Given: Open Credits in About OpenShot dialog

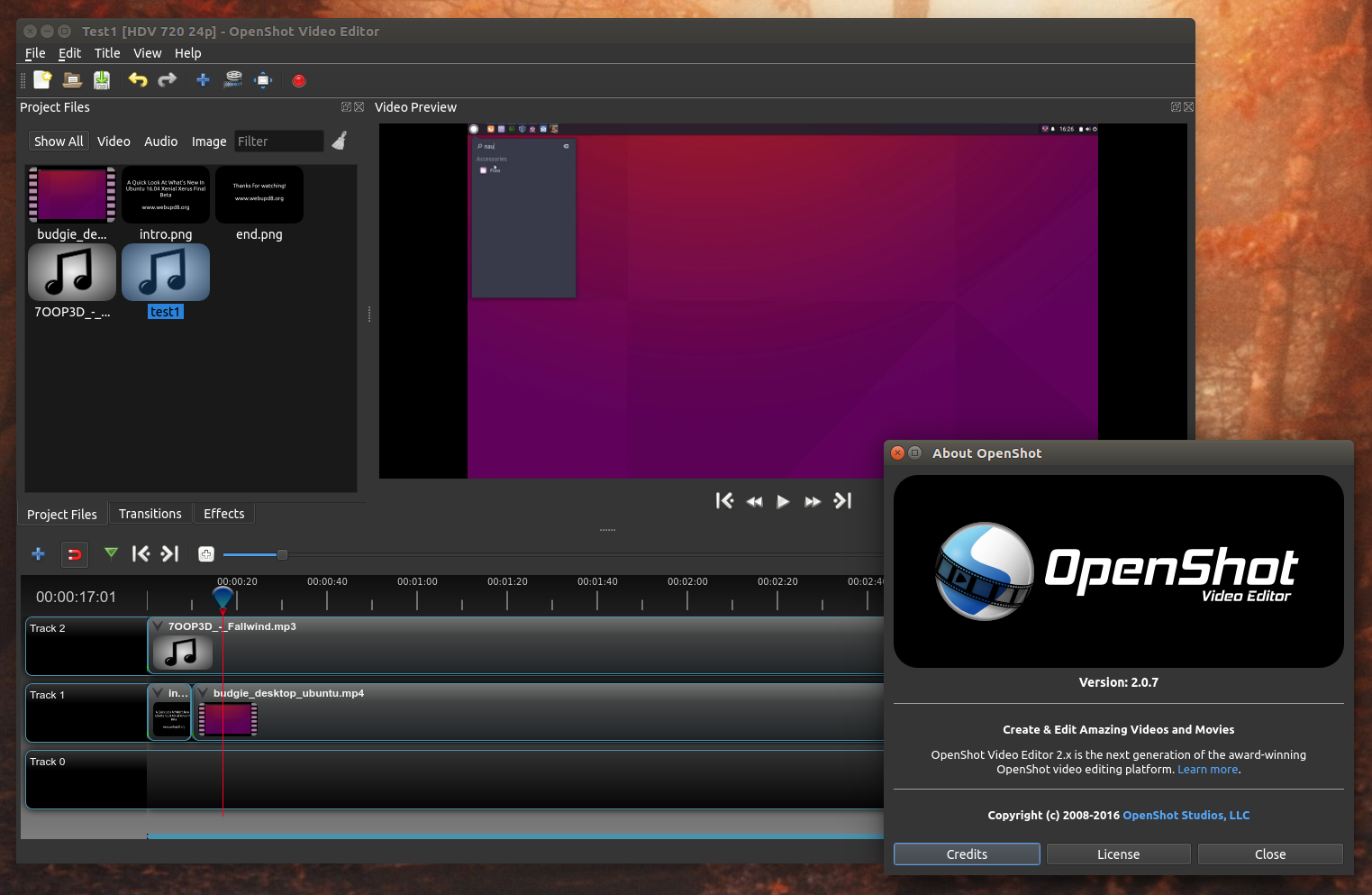Looking at the screenshot, I should point(967,854).
